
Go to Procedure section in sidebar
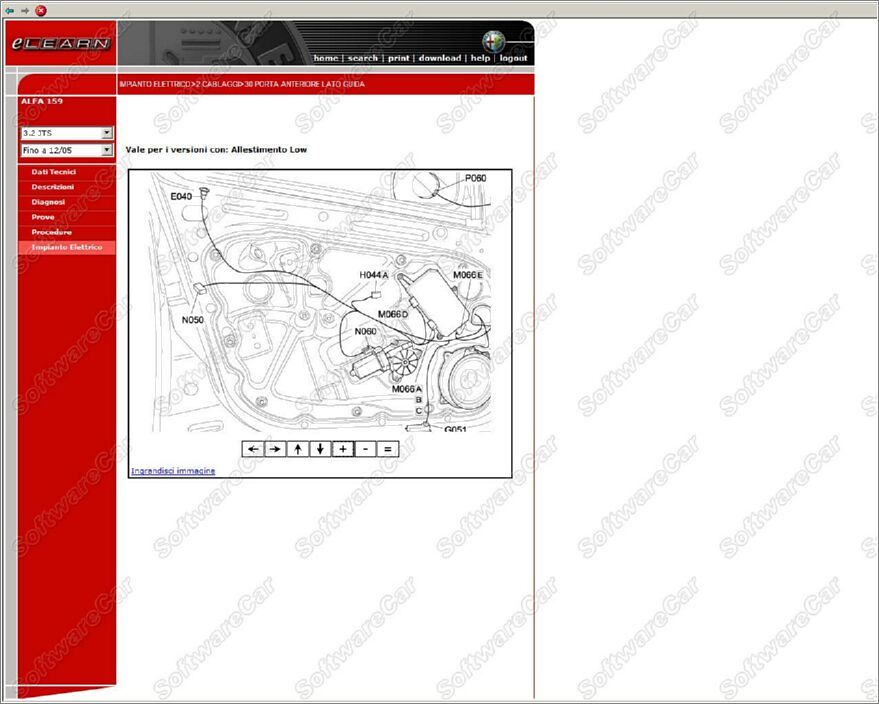[x=51, y=232]
